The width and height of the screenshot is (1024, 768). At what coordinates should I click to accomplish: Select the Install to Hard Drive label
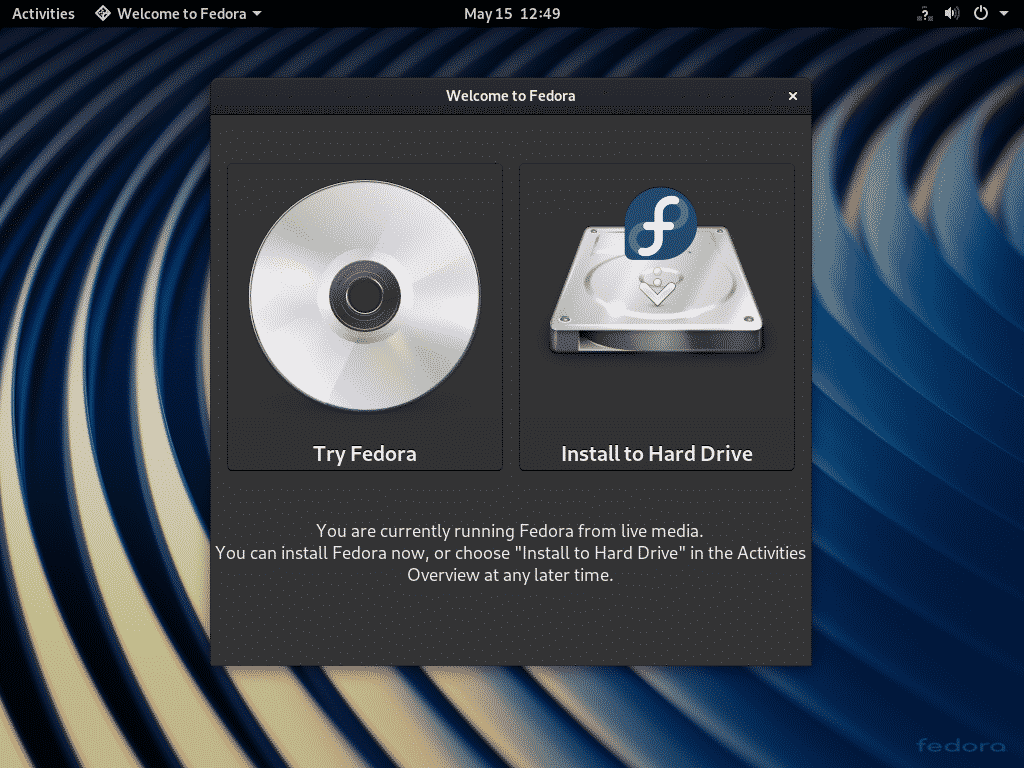[x=656, y=453]
